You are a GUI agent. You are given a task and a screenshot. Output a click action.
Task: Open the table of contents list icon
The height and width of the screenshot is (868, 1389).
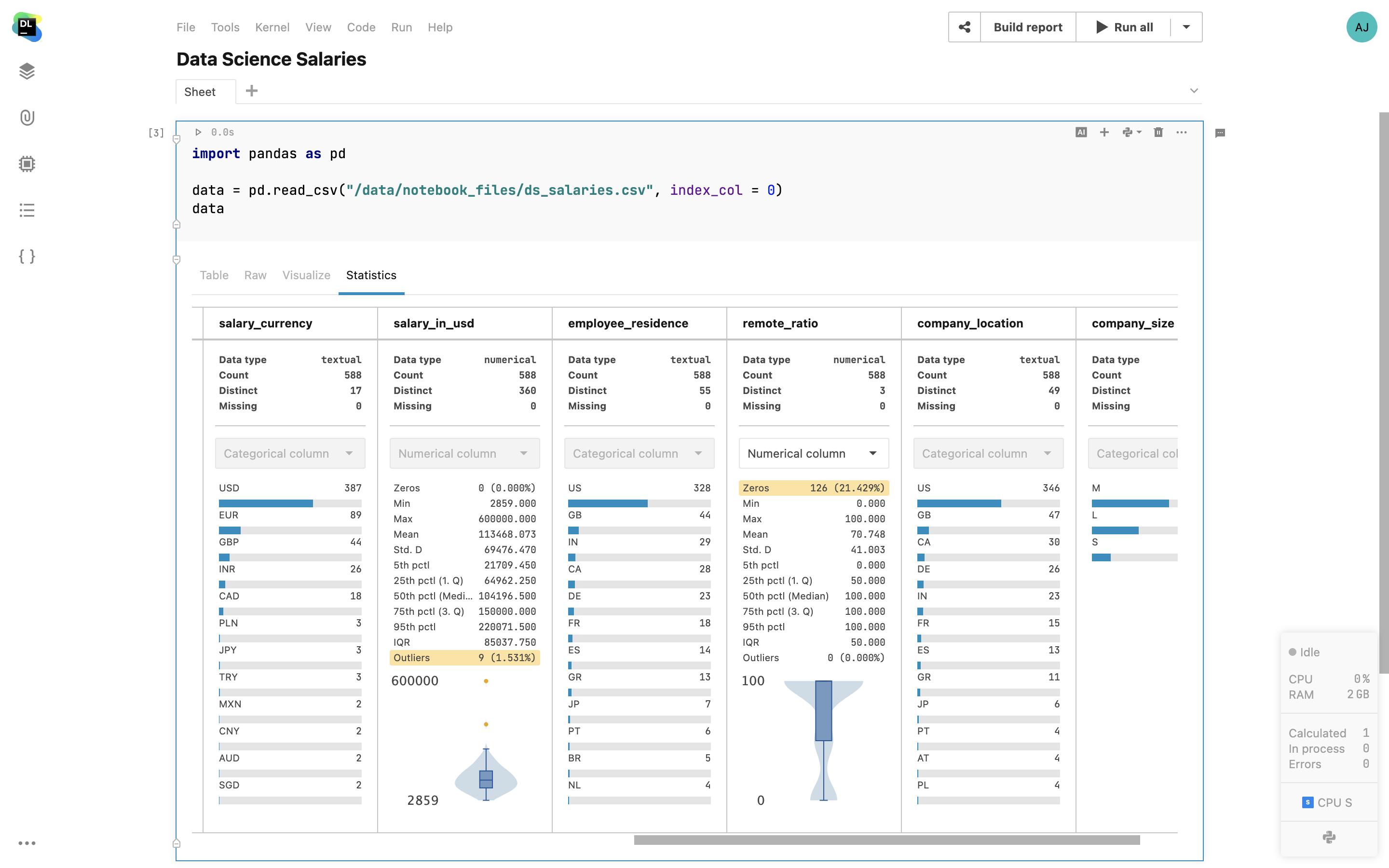click(x=27, y=210)
